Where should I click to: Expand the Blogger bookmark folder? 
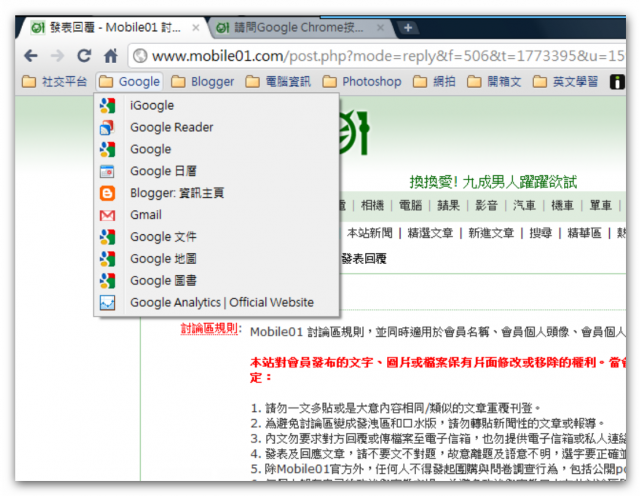[x=202, y=82]
